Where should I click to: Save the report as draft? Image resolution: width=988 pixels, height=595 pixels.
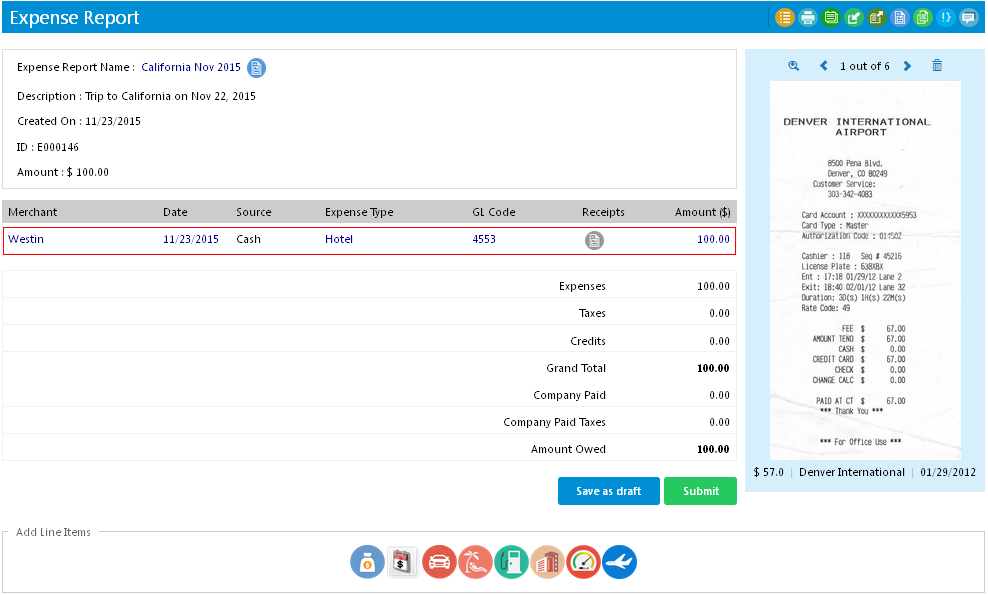point(609,490)
